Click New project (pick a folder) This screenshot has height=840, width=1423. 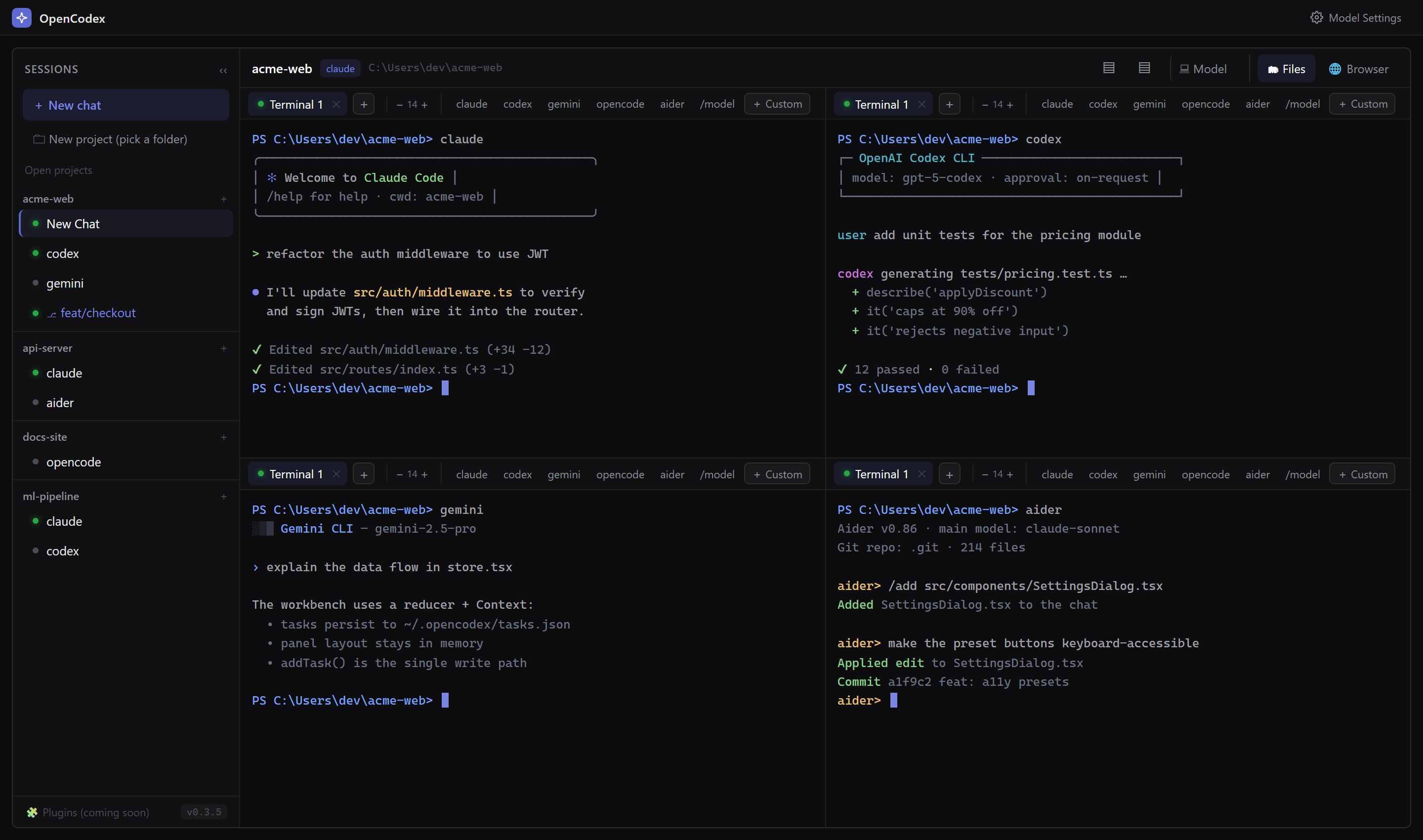[110, 139]
